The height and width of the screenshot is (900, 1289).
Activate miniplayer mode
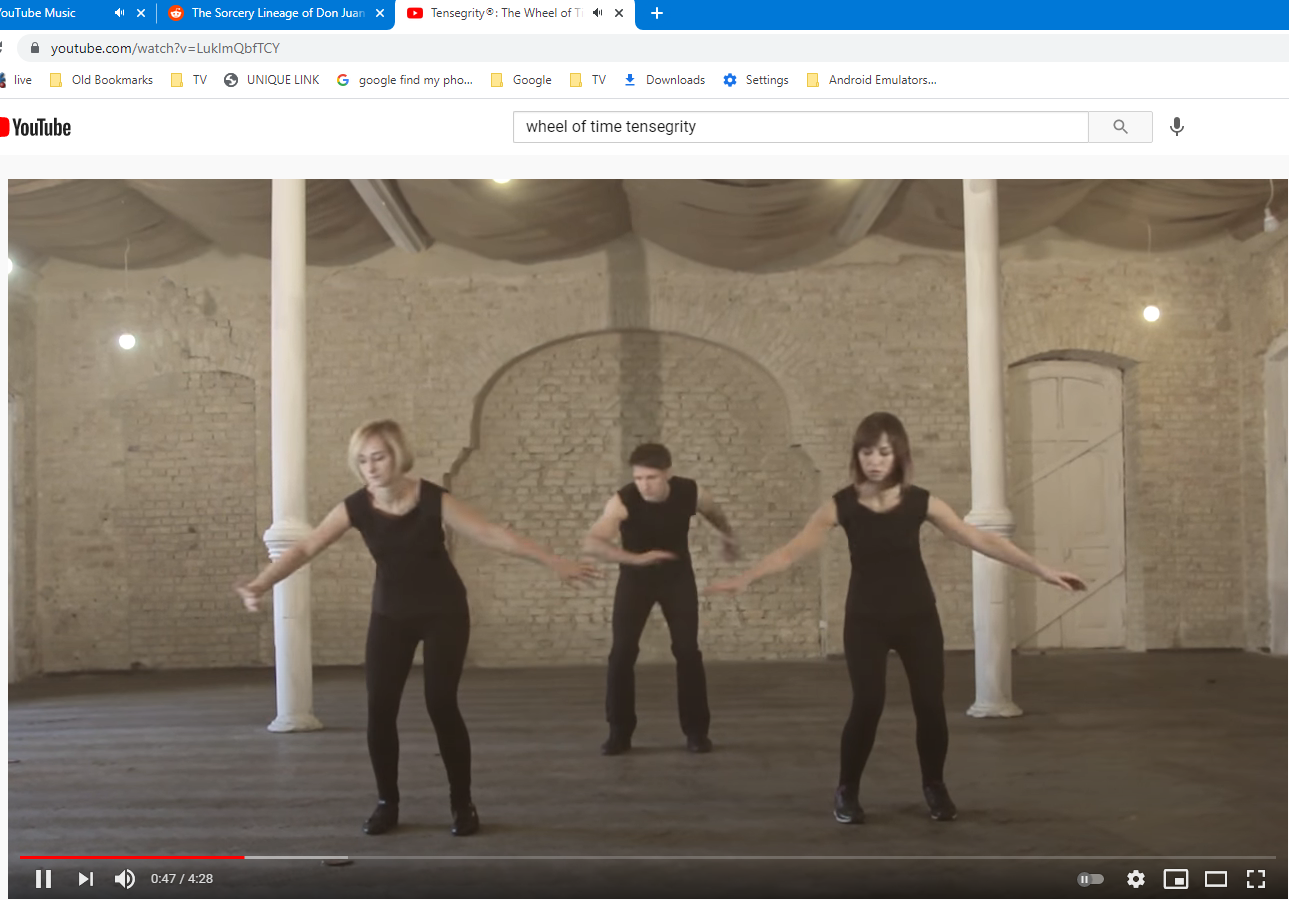1175,879
